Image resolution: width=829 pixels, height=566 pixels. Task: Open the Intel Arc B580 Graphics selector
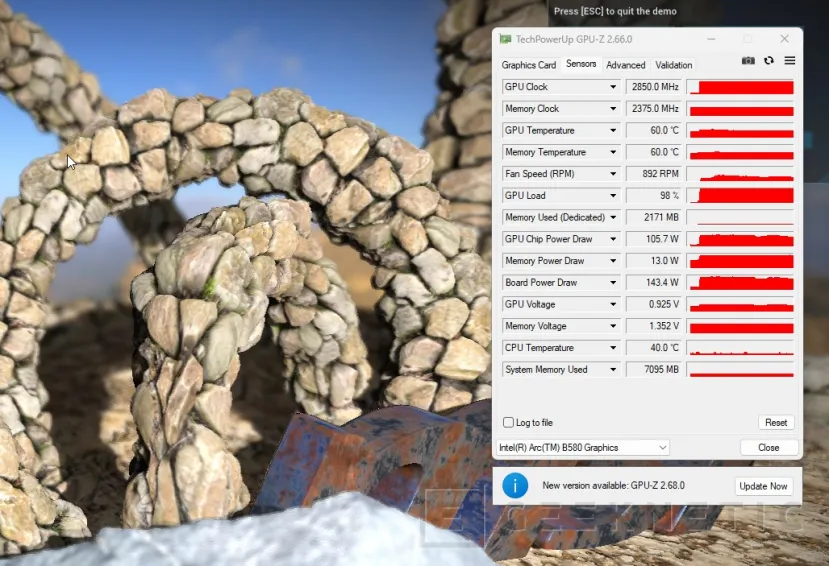pos(583,448)
